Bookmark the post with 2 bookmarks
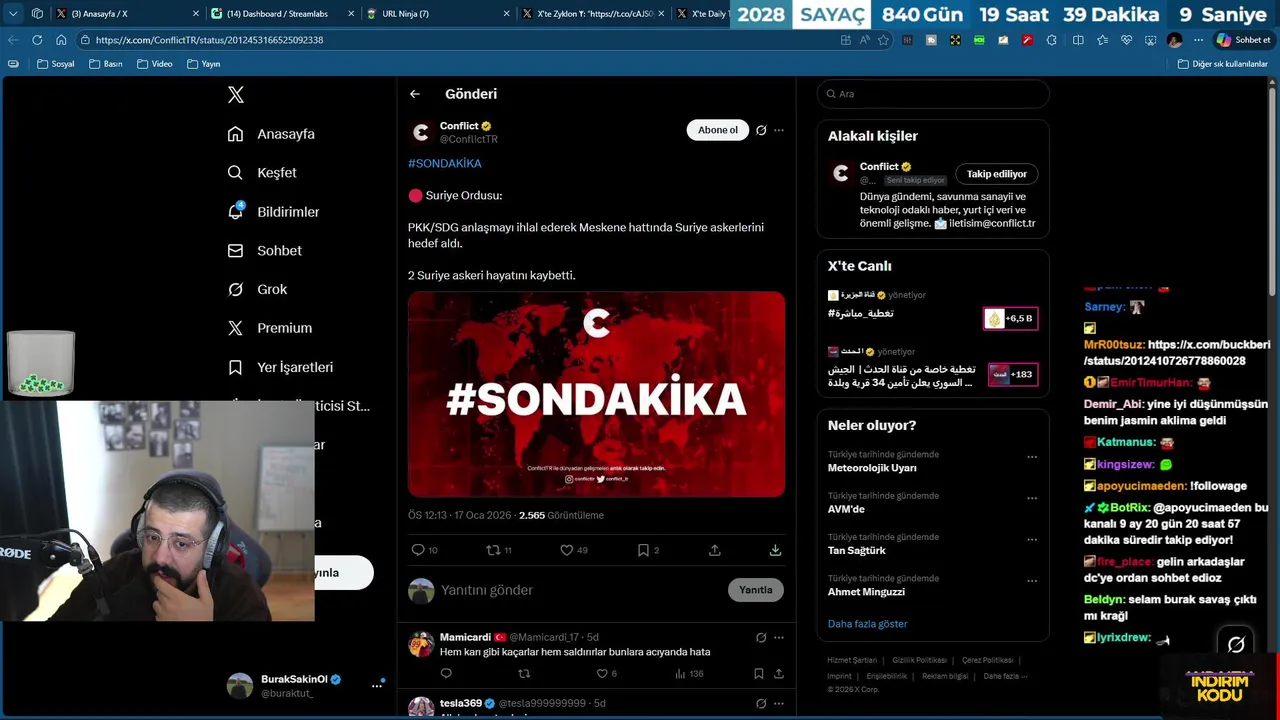The height and width of the screenshot is (720, 1280). pyautogui.click(x=643, y=550)
